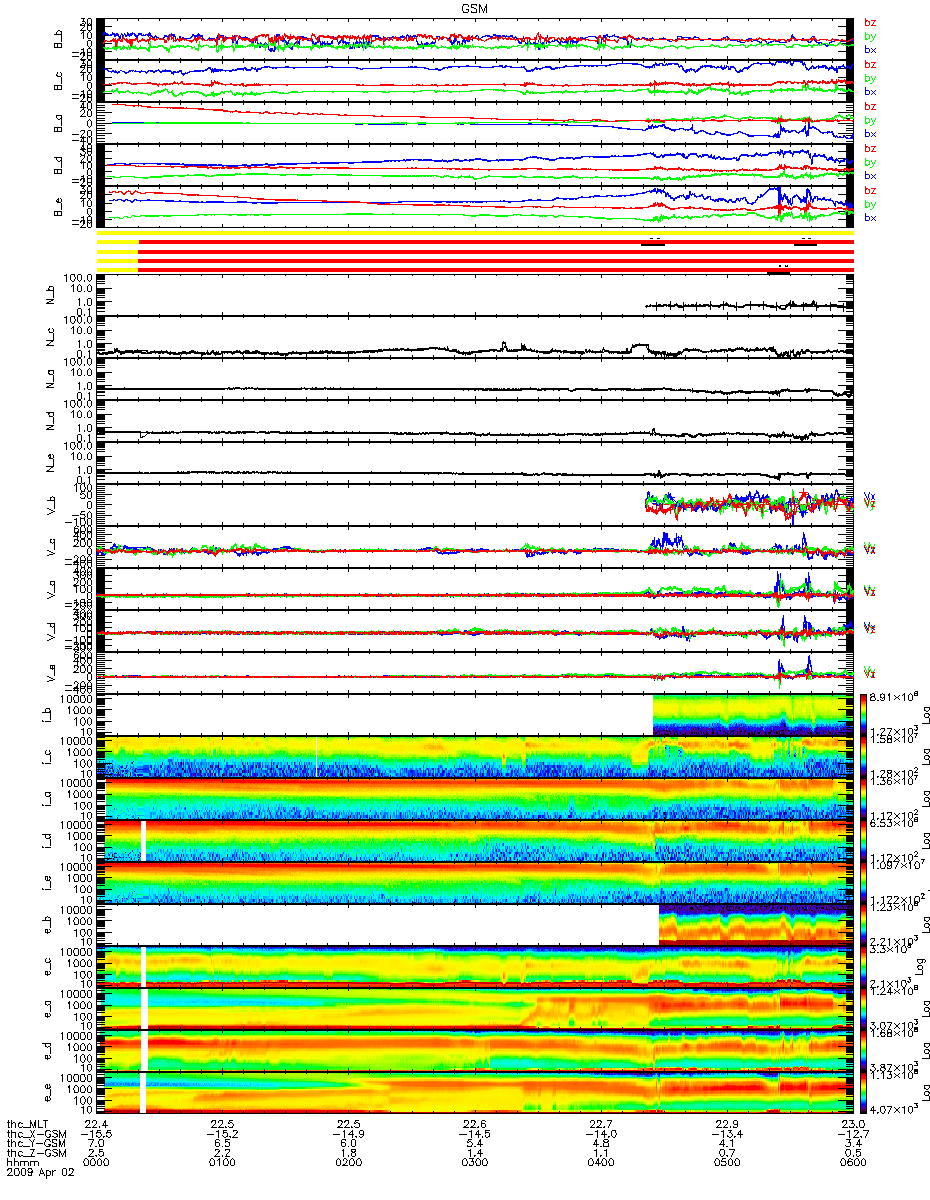Click the bz legend of the B_d panel

coord(870,148)
